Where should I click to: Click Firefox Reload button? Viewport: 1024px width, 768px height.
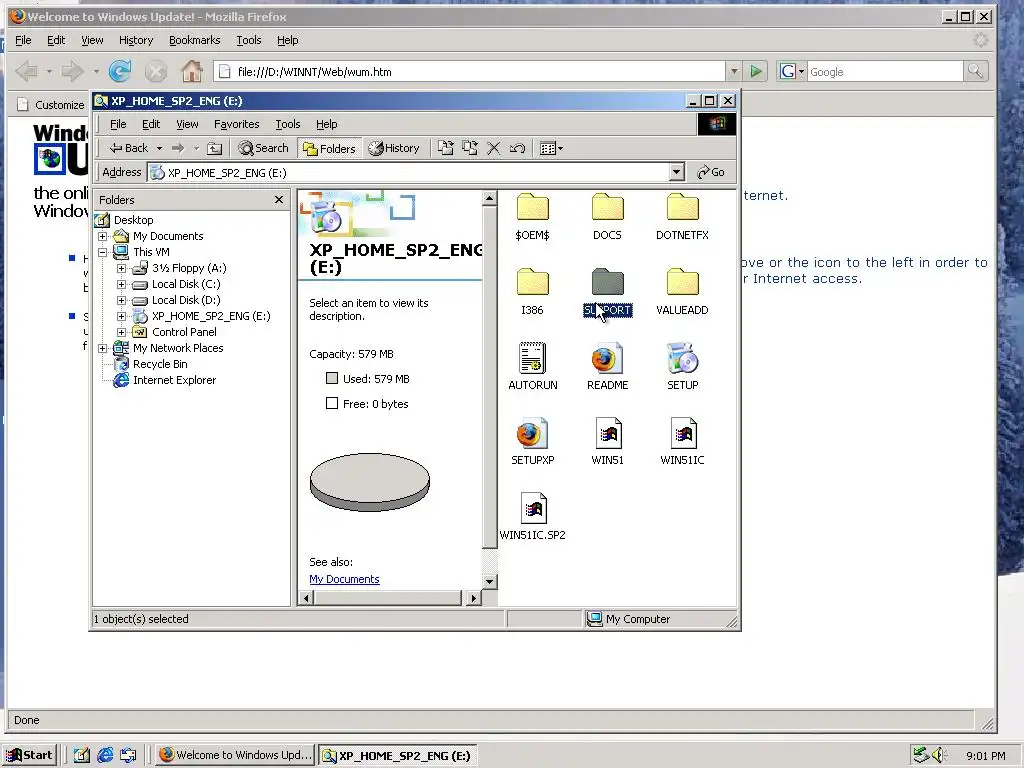click(x=120, y=71)
